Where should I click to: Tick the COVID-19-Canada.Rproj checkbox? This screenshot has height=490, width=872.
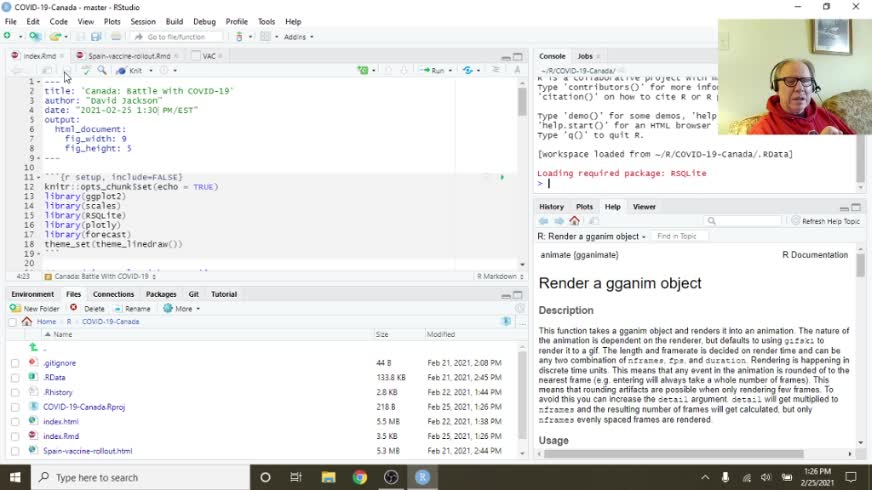coord(15,407)
